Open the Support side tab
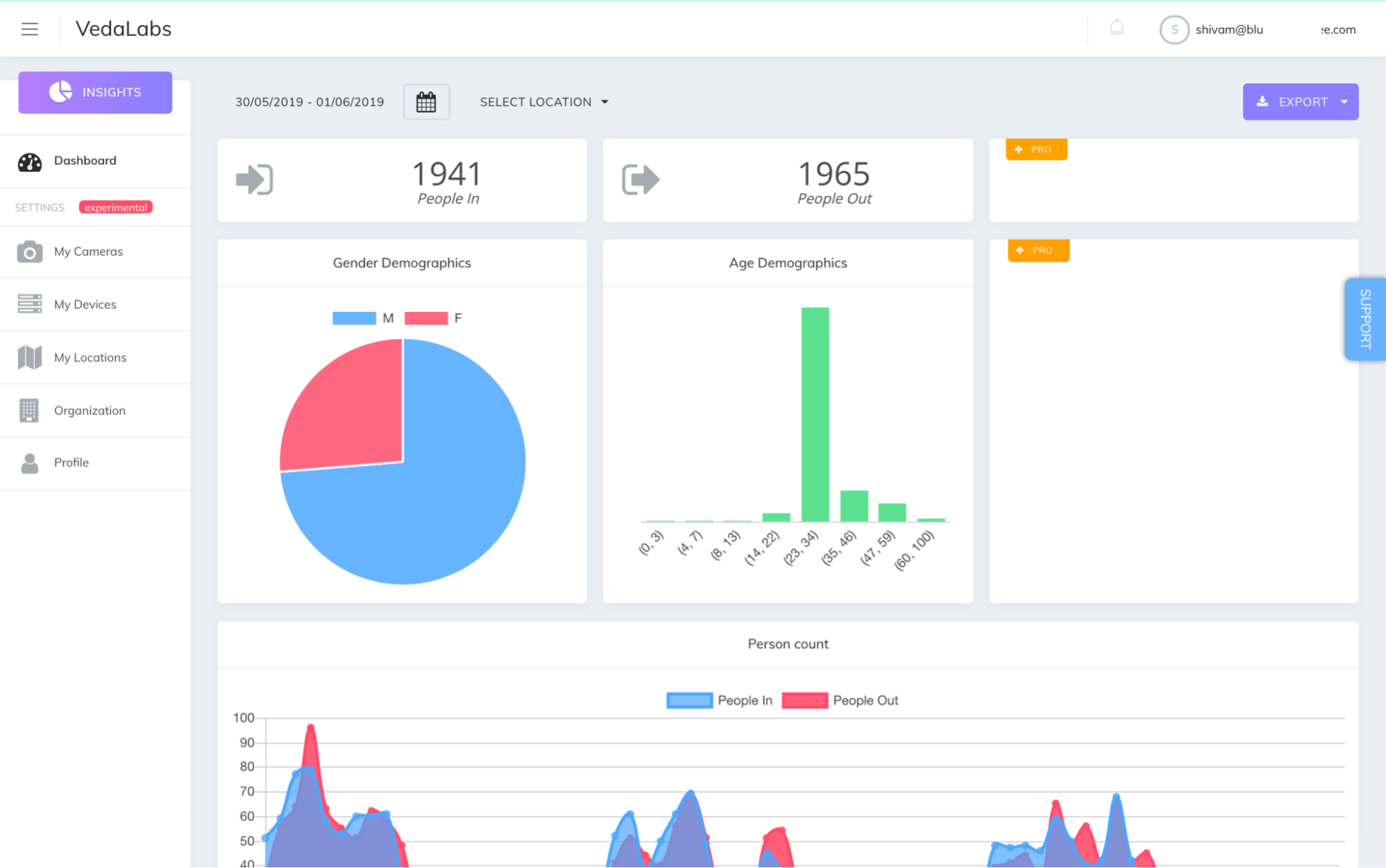Viewport: 1386px width, 868px height. coord(1365,319)
